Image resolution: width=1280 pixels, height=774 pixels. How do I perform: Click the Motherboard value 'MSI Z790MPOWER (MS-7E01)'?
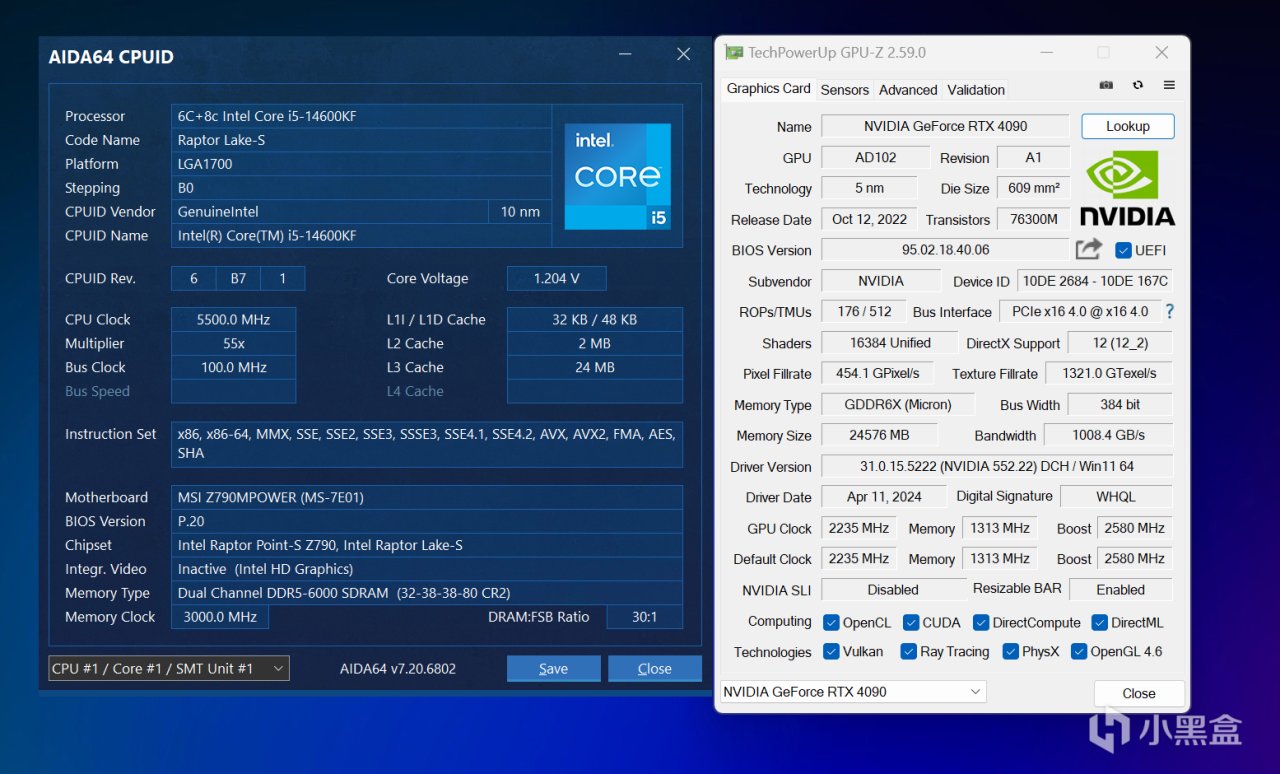(x=427, y=497)
